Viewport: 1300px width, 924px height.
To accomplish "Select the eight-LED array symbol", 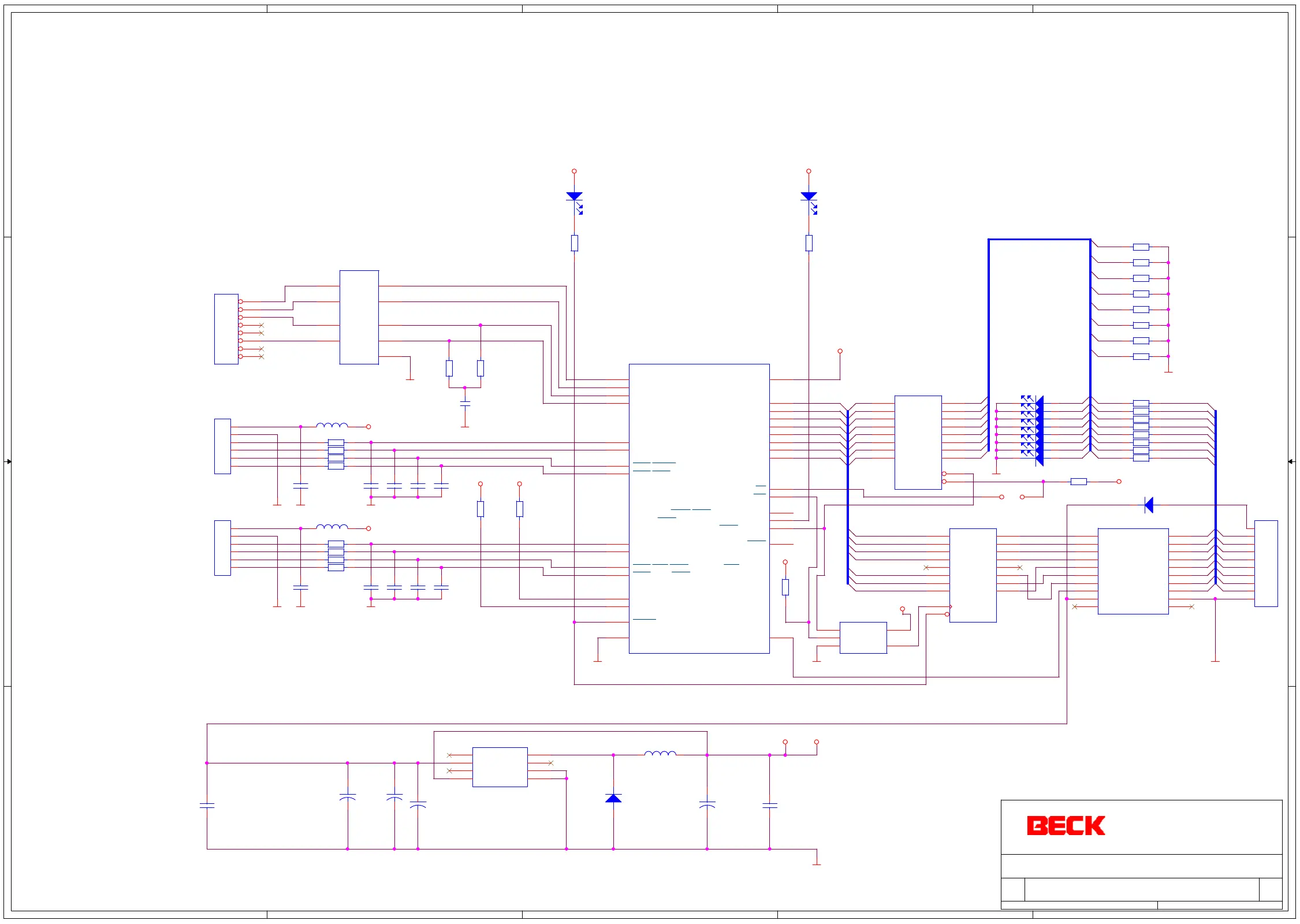I will click(x=1032, y=430).
